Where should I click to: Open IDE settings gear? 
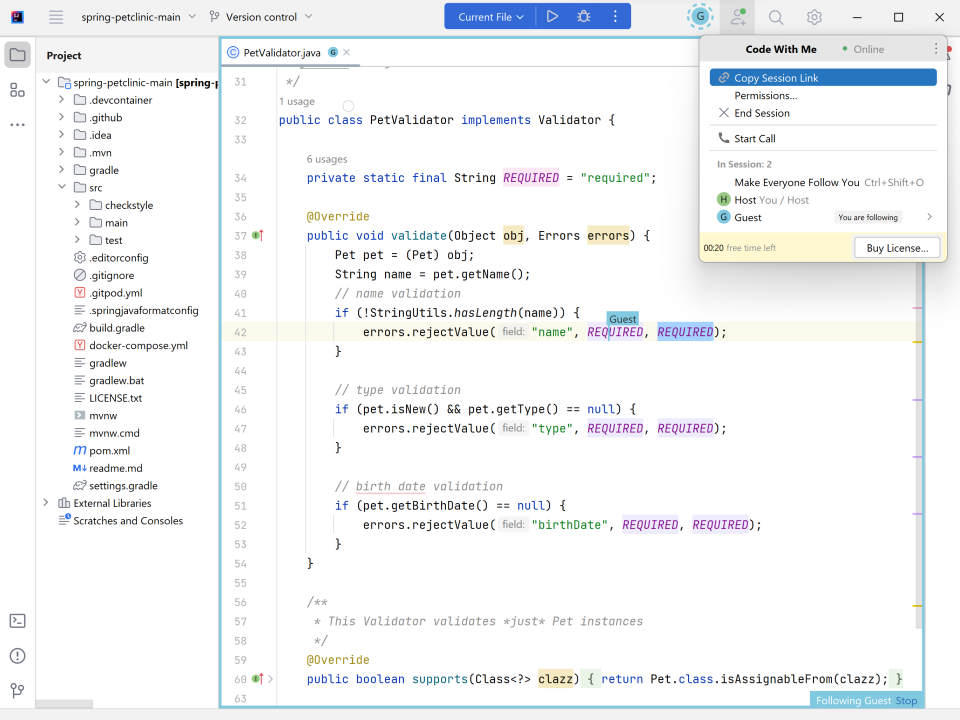tap(814, 17)
